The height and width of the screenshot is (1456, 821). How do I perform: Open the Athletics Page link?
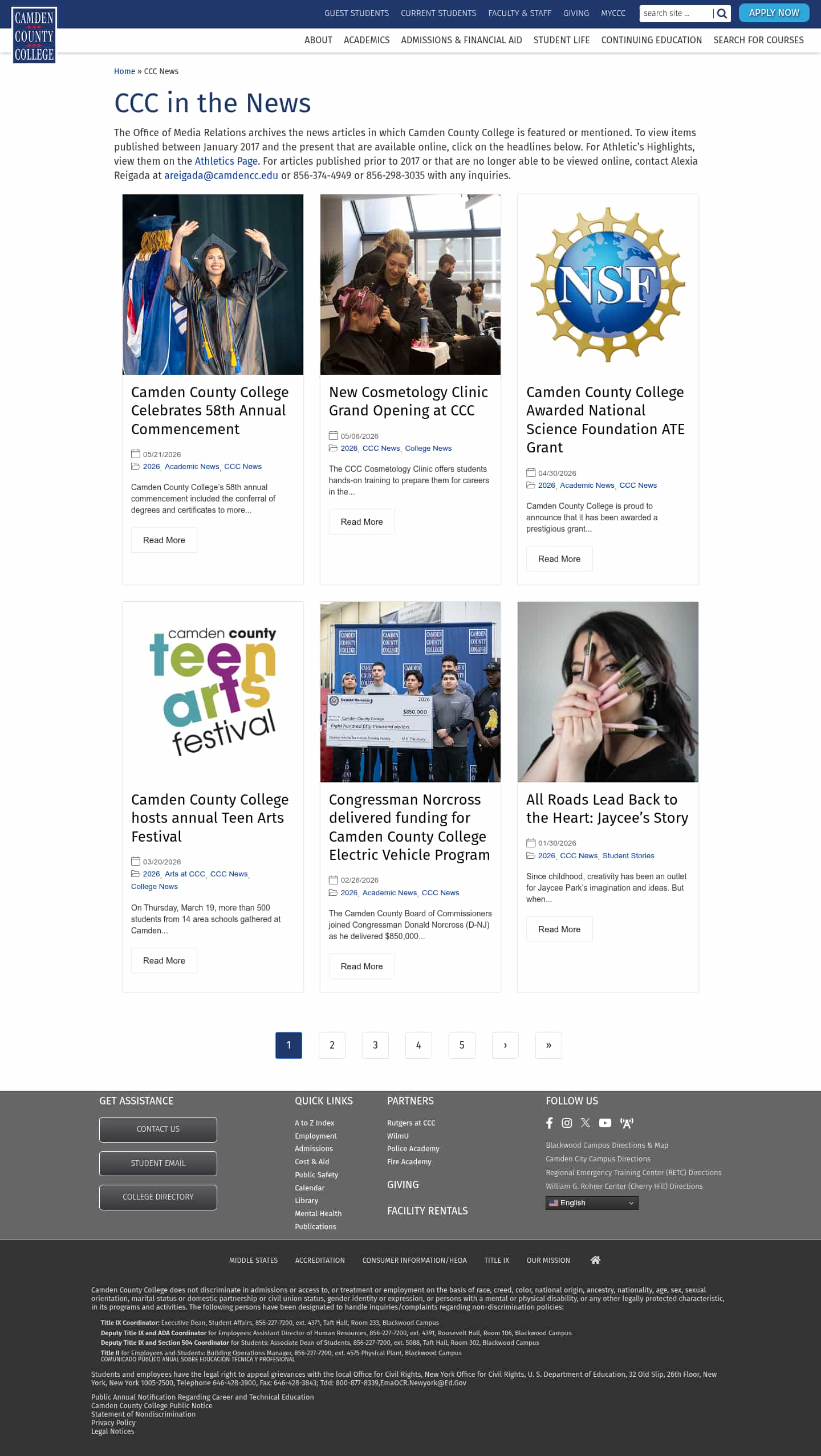(226, 161)
